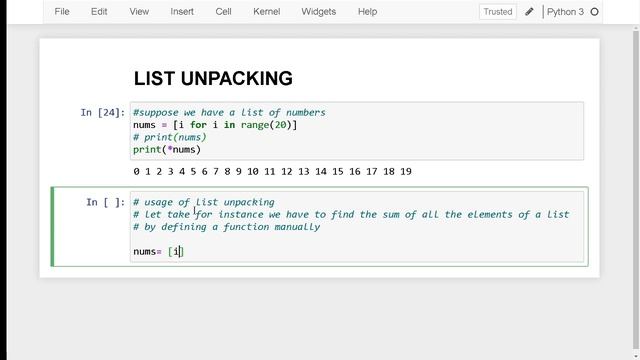This screenshot has width=640, height=360.
Task: Click the '# usage of list unpacking' comment
Action: [204, 202]
